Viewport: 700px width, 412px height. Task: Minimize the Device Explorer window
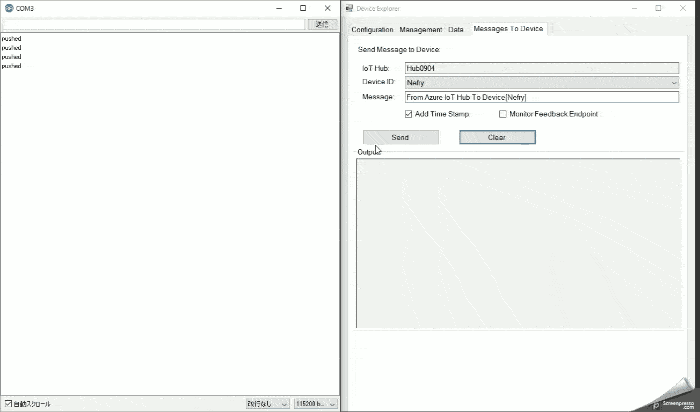631,8
